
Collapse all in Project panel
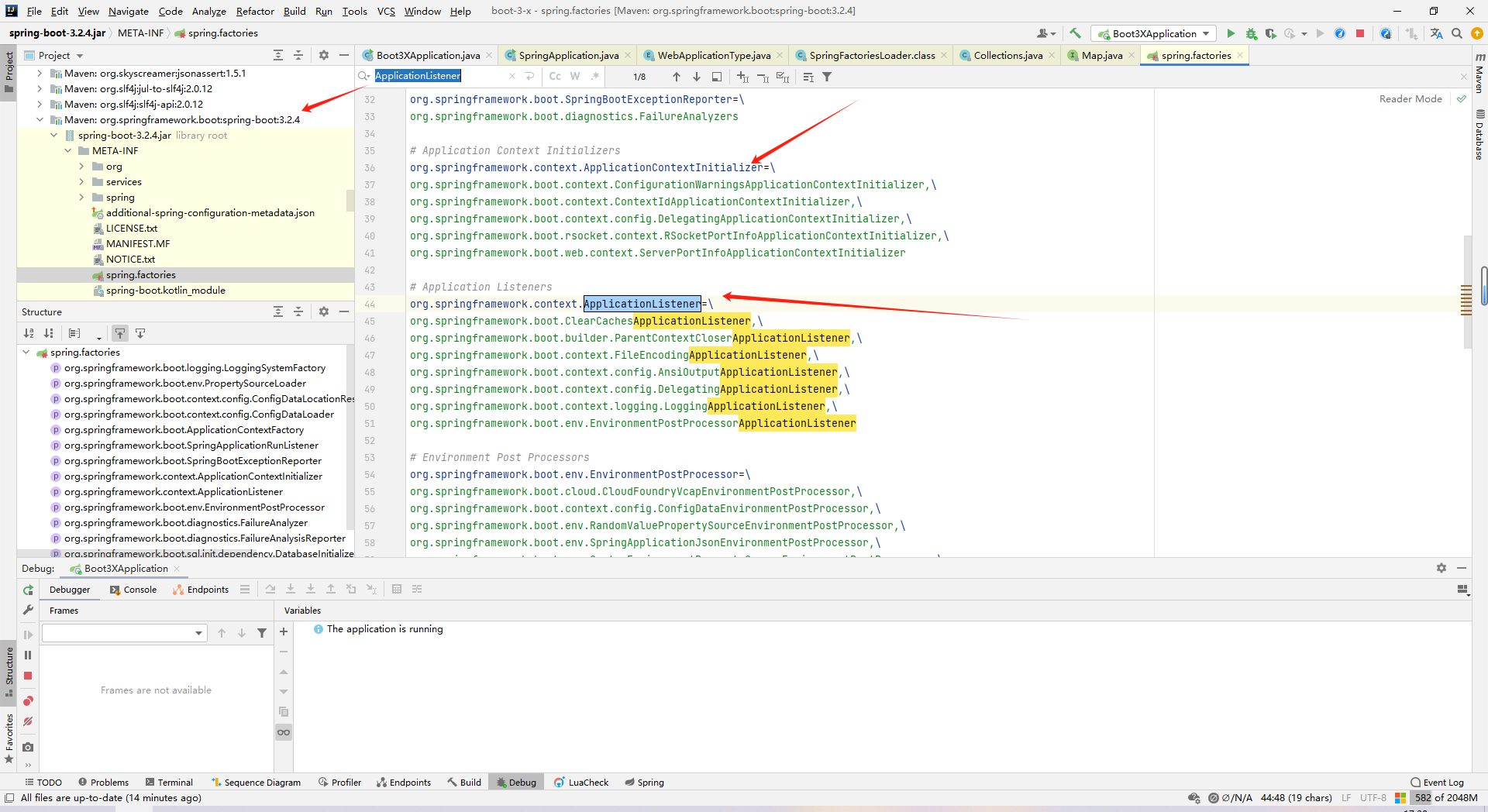tap(298, 55)
